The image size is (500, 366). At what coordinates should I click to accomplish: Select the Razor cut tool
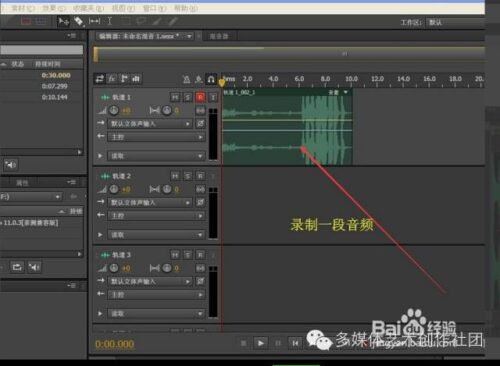[x=79, y=21]
